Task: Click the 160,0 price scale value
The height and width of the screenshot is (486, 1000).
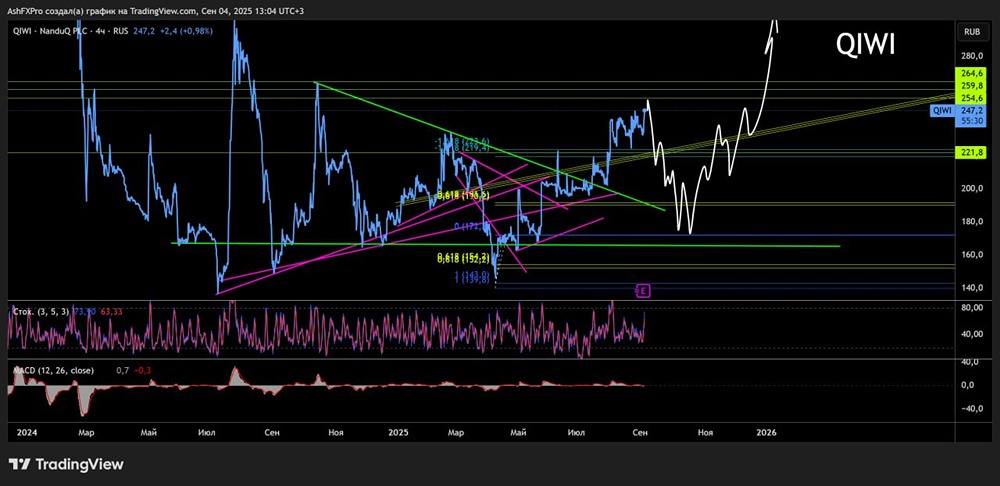Action: coord(973,254)
